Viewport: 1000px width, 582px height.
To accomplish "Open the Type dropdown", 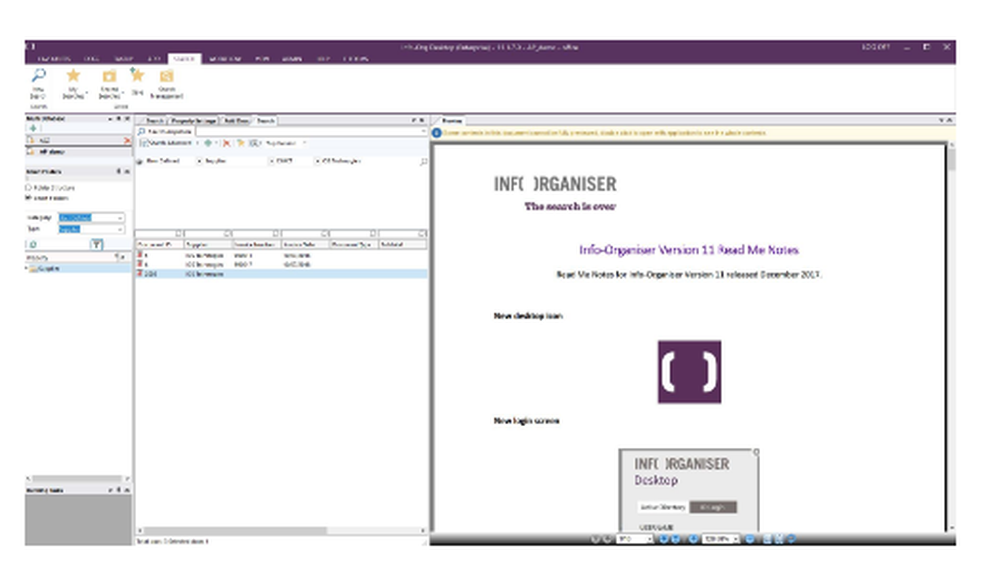I will click(120, 229).
